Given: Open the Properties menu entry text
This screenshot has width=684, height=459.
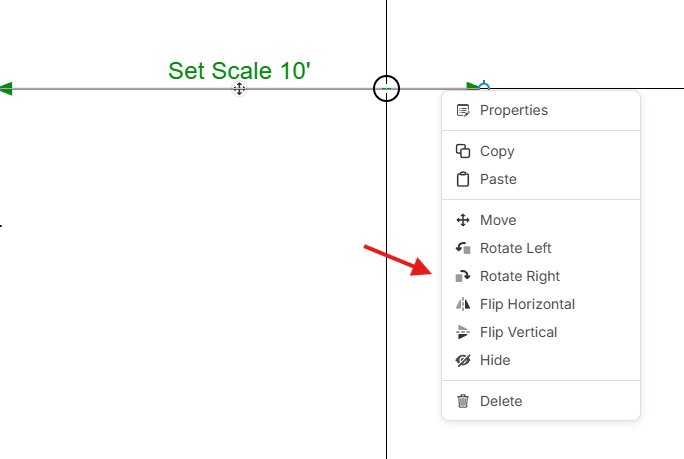Looking at the screenshot, I should 514,110.
